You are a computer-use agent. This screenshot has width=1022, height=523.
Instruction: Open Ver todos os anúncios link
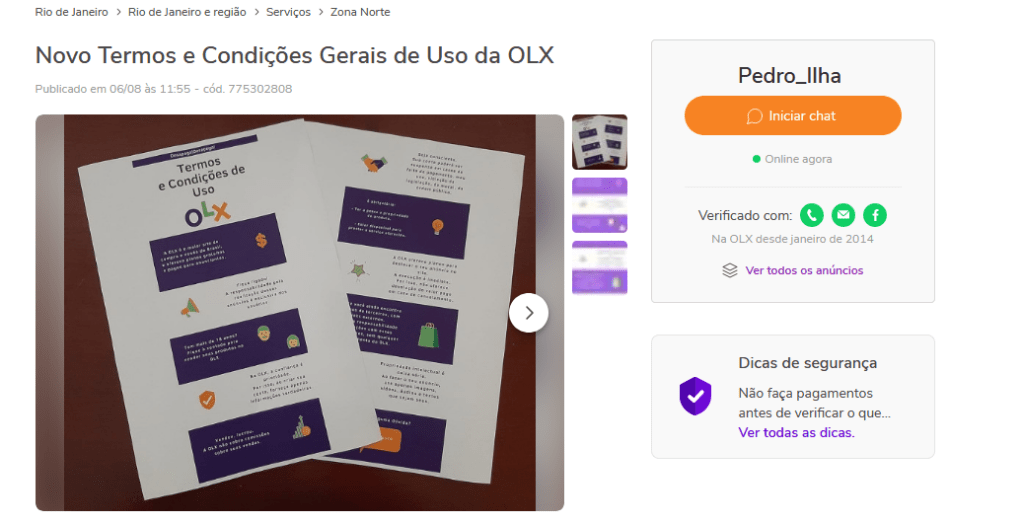tap(804, 270)
